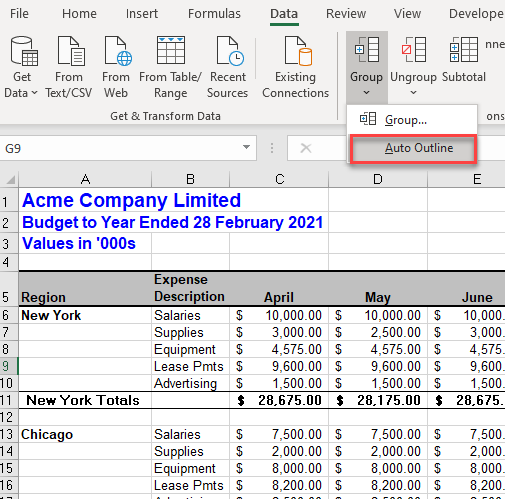The width and height of the screenshot is (505, 499).
Task: Click the Select All corner triangle
Action: [11, 180]
